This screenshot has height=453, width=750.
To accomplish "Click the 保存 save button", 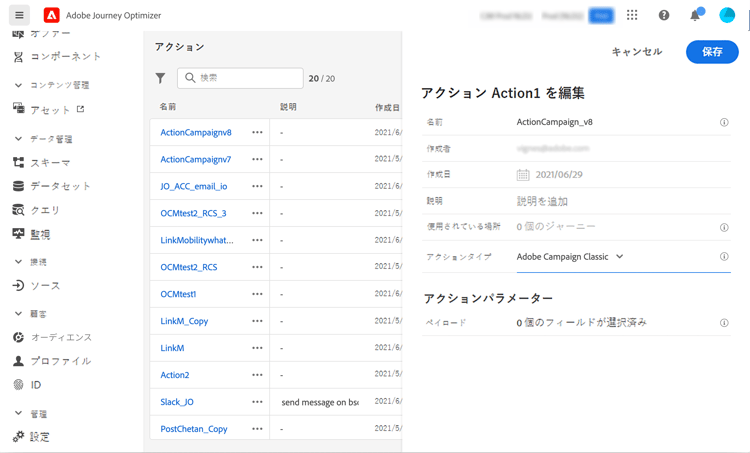I will point(712,52).
